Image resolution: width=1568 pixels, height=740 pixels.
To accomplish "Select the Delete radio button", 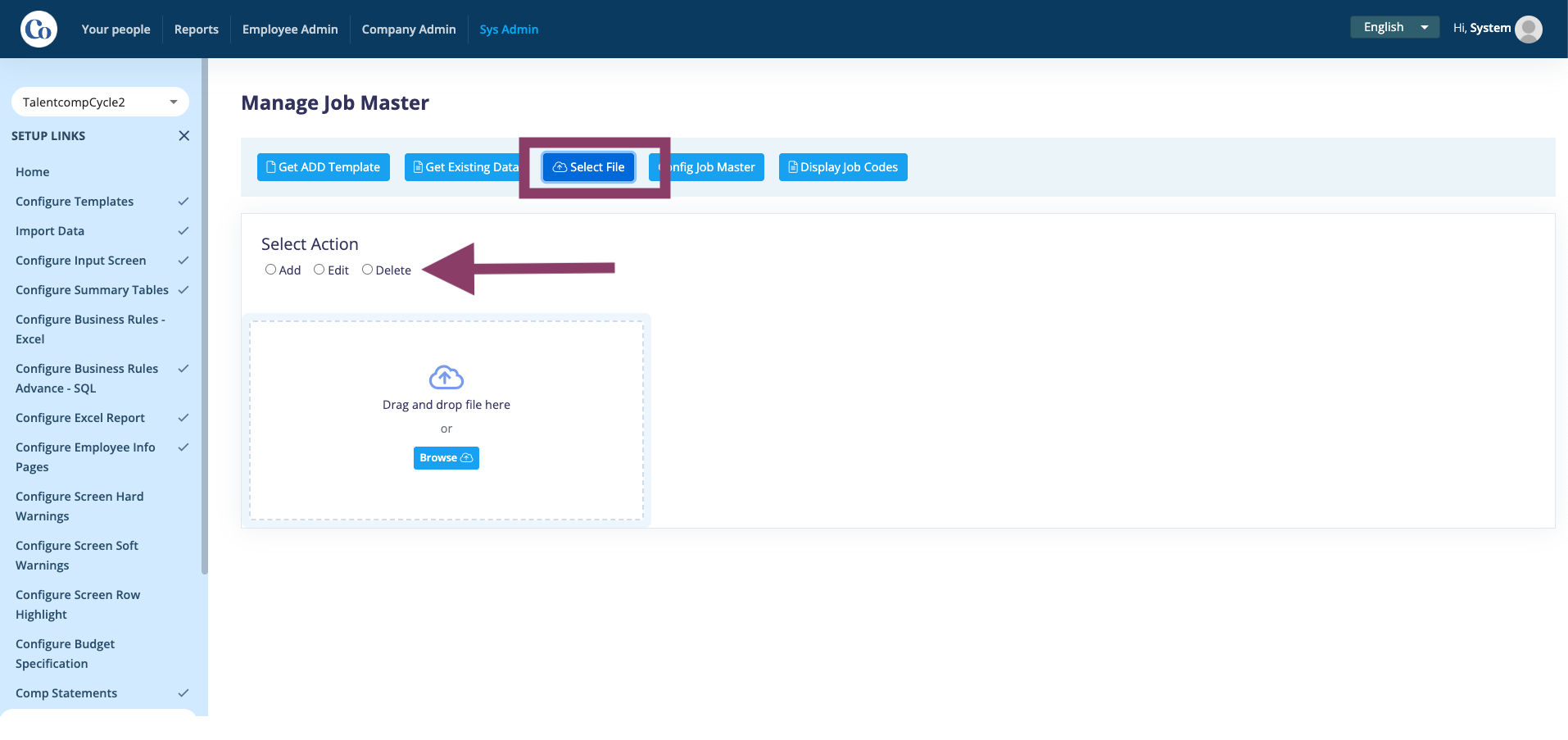I will pyautogui.click(x=367, y=270).
